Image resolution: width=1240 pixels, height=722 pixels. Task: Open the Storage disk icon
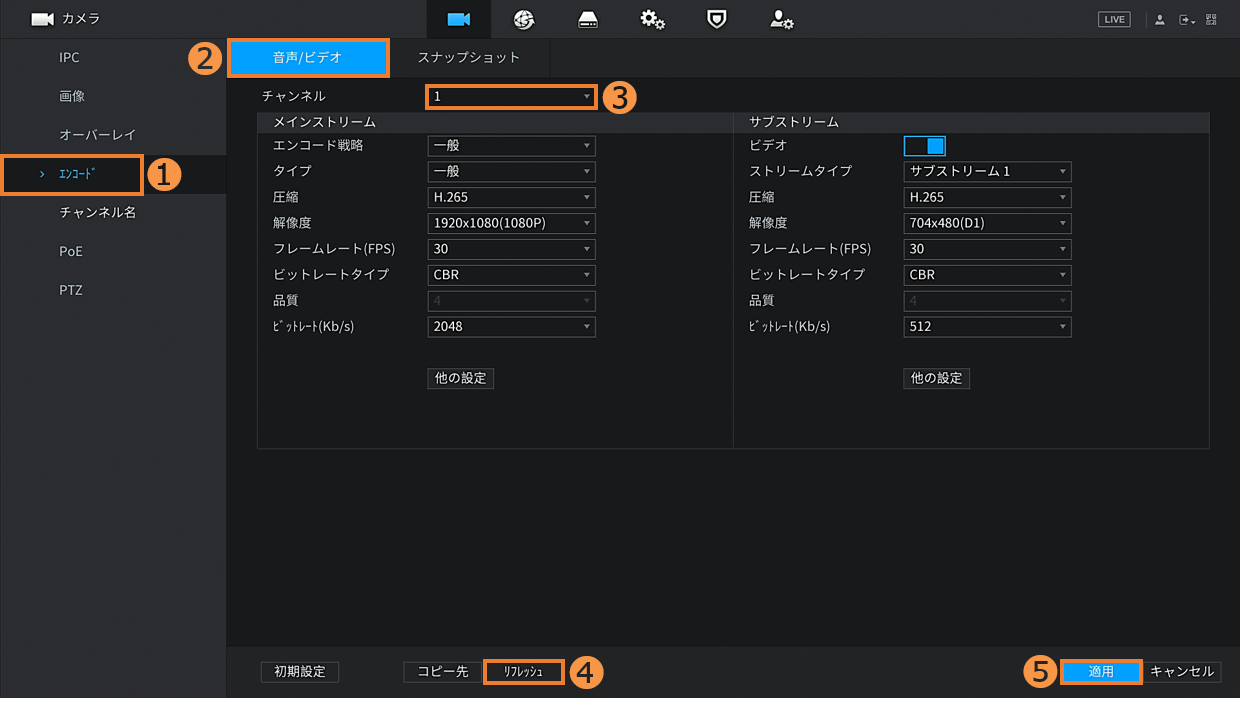(x=588, y=19)
